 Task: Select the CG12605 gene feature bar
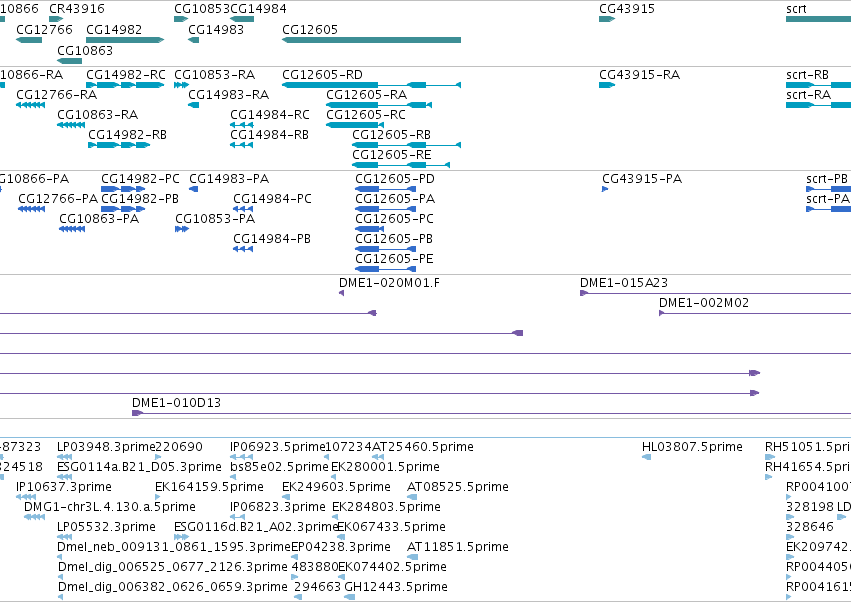point(371,40)
